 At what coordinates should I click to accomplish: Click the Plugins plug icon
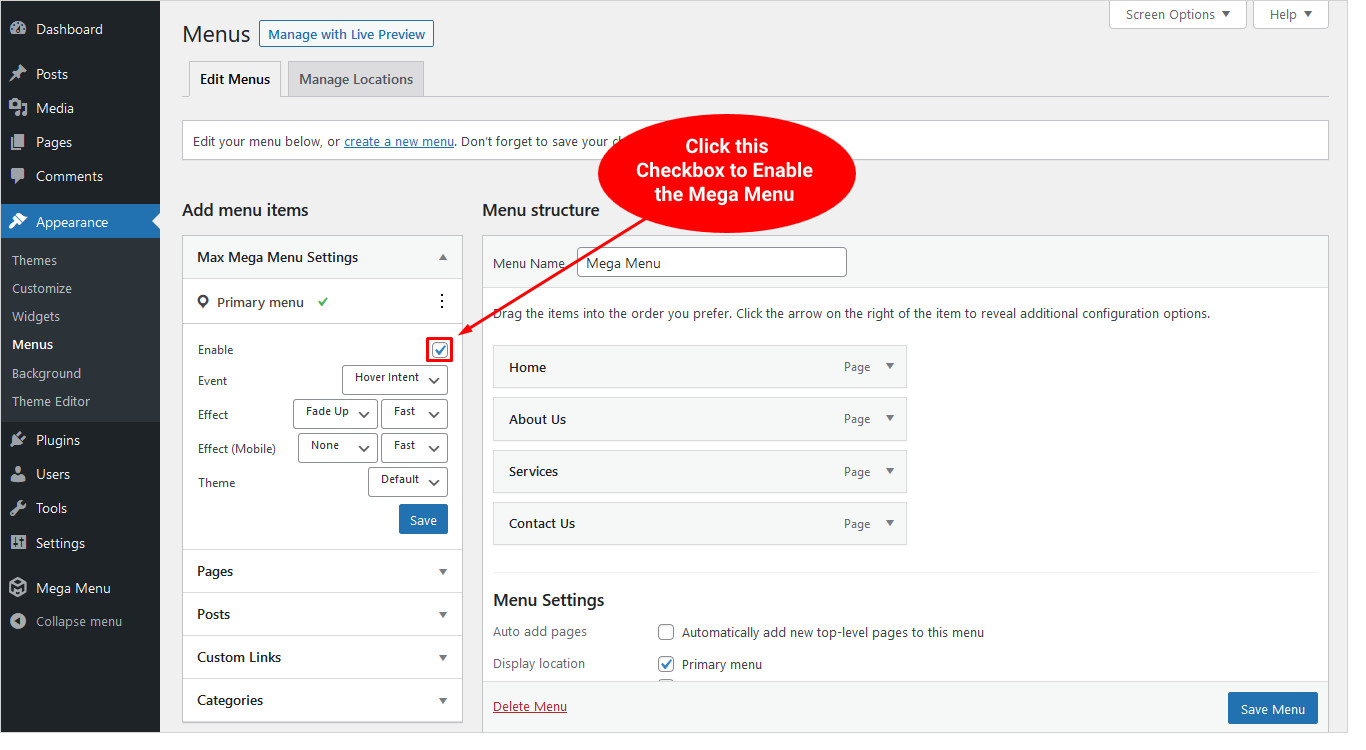click(18, 440)
